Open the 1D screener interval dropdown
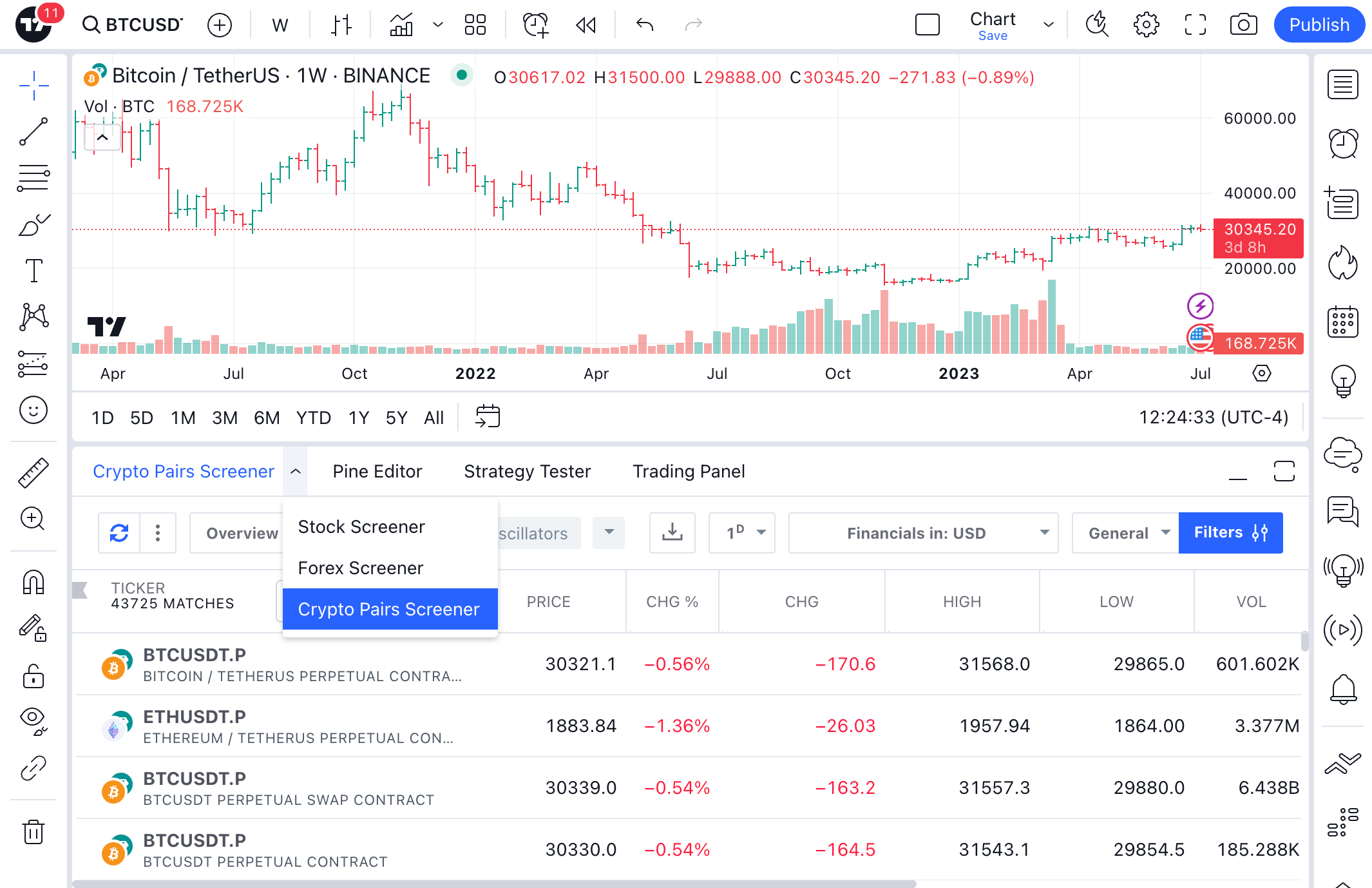 pyautogui.click(x=741, y=533)
